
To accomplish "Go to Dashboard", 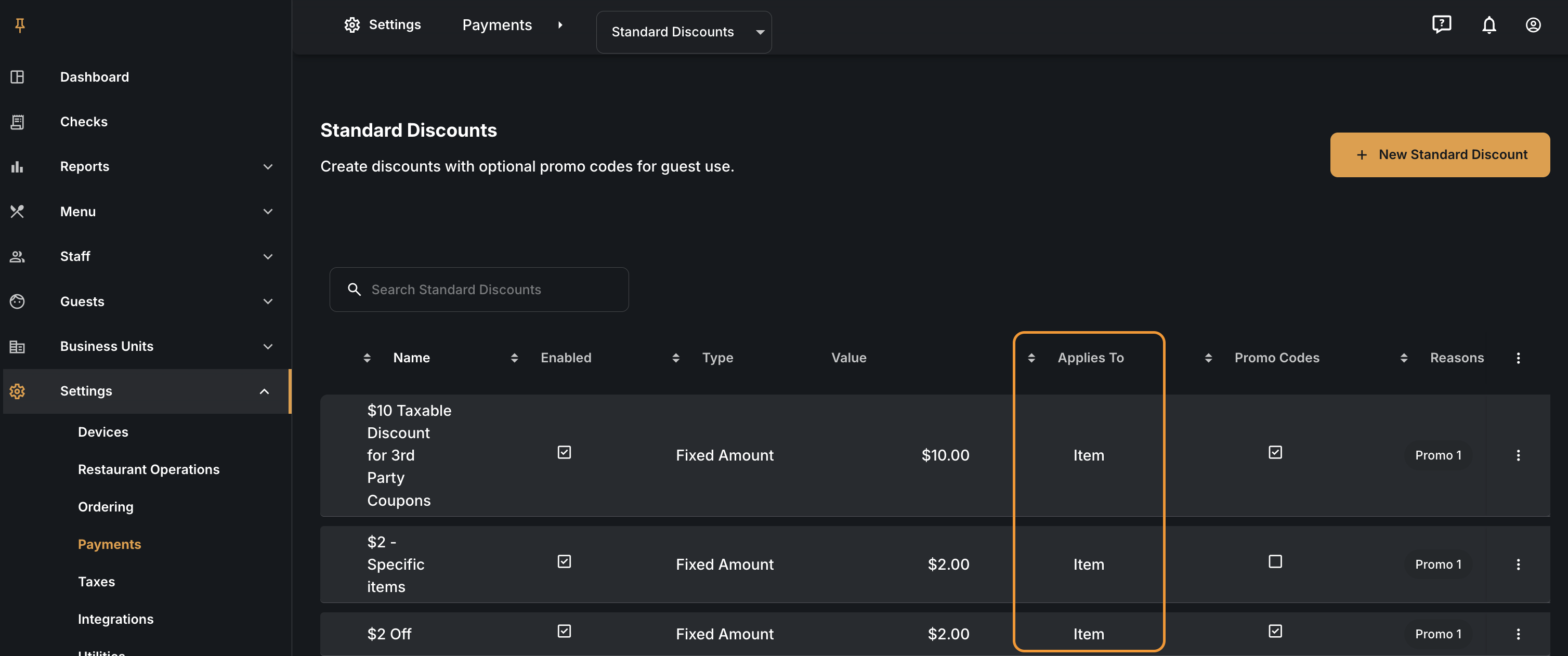I will point(94,77).
